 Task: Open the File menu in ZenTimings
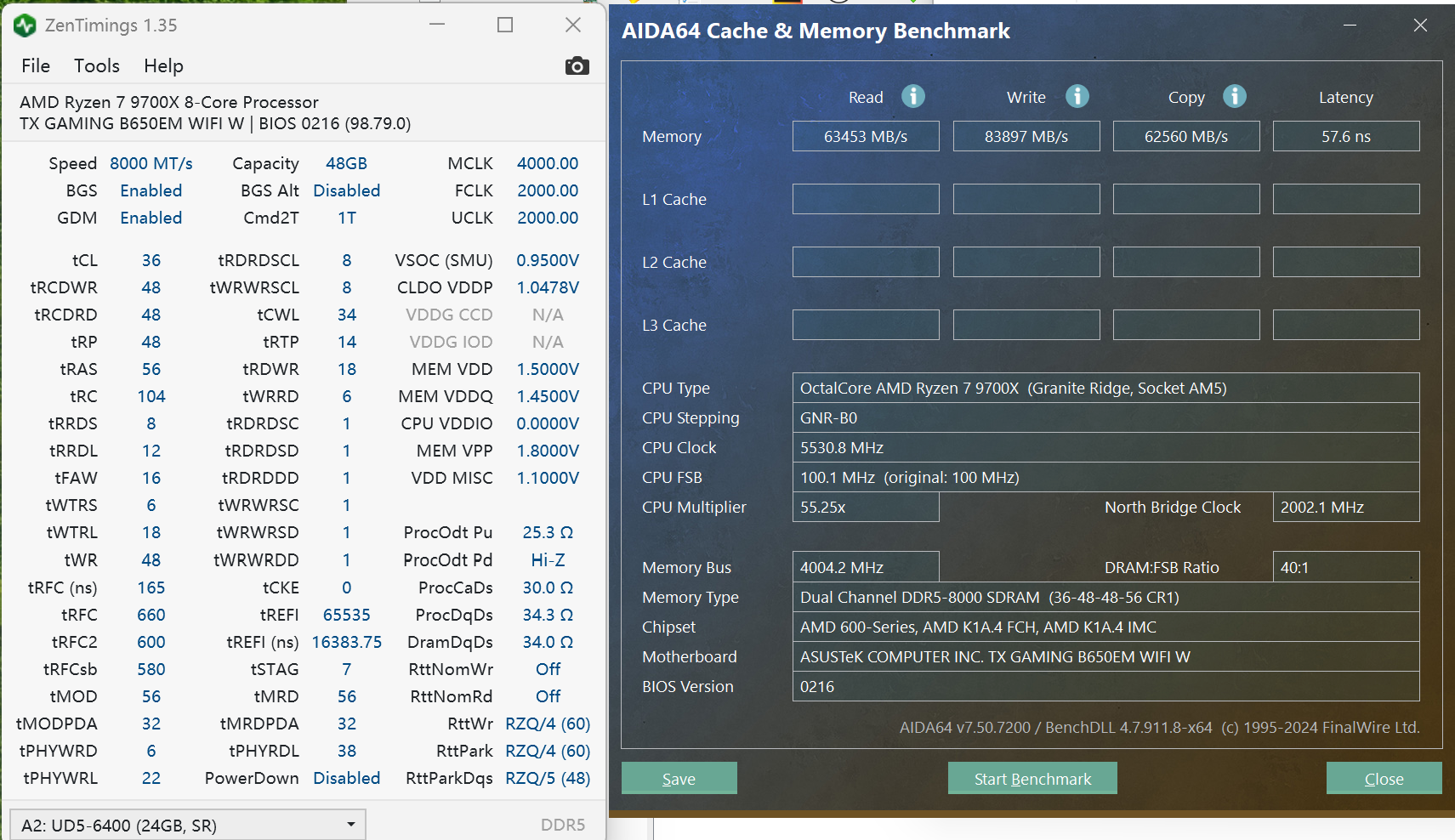[36, 66]
